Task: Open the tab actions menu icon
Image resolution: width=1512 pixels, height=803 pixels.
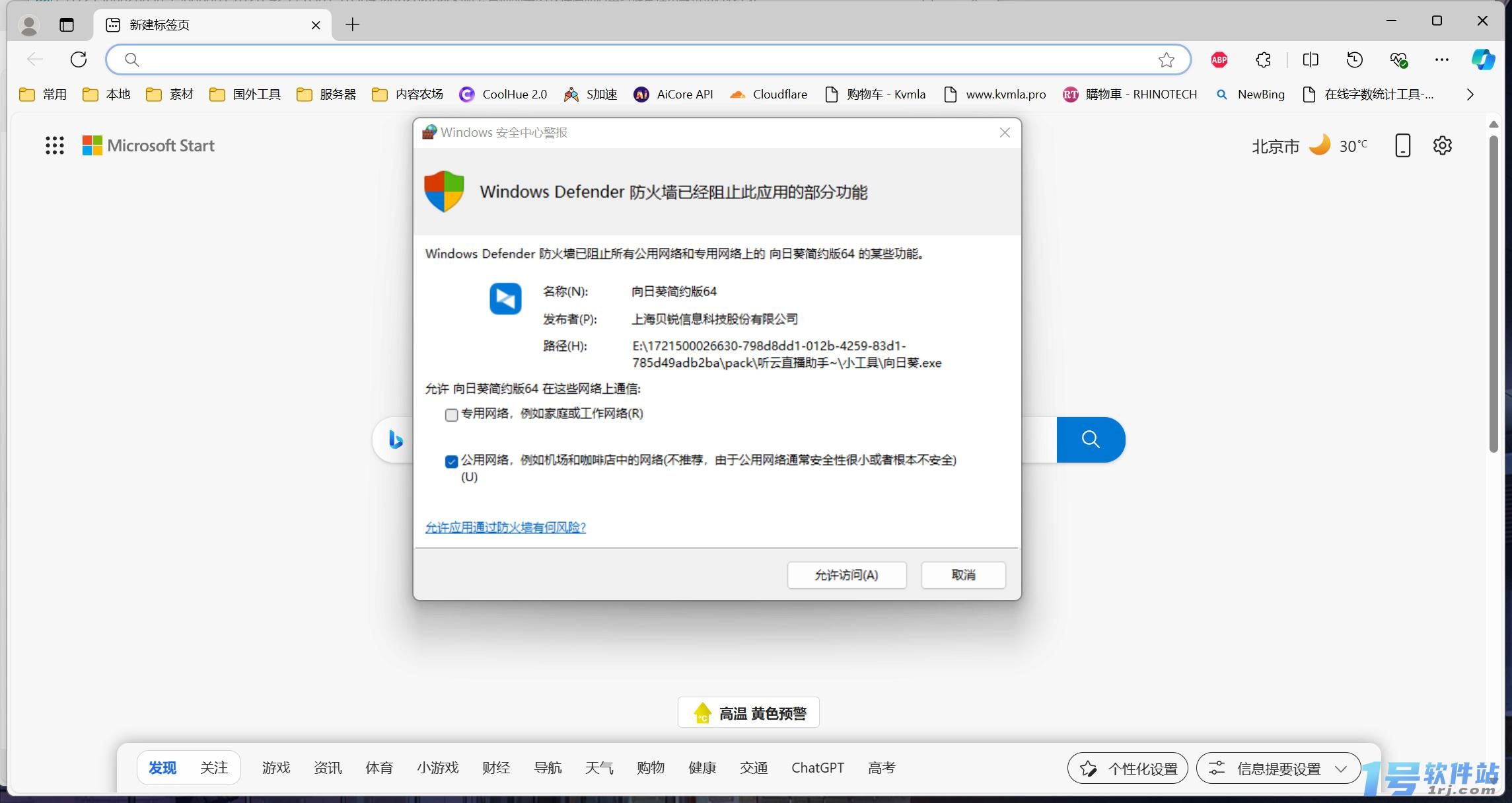Action: click(x=67, y=25)
